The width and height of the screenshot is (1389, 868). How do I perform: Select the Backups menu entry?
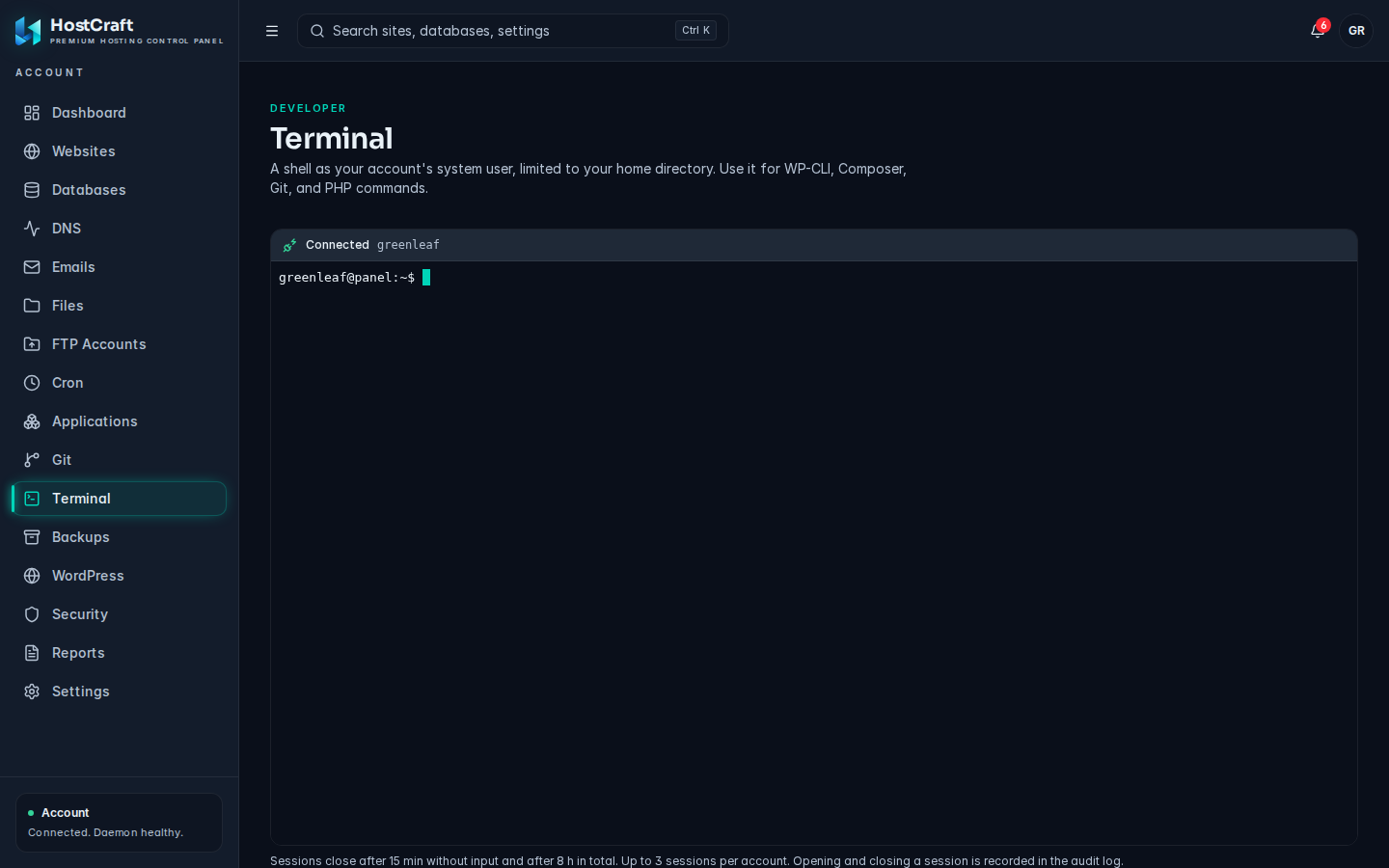coord(120,537)
